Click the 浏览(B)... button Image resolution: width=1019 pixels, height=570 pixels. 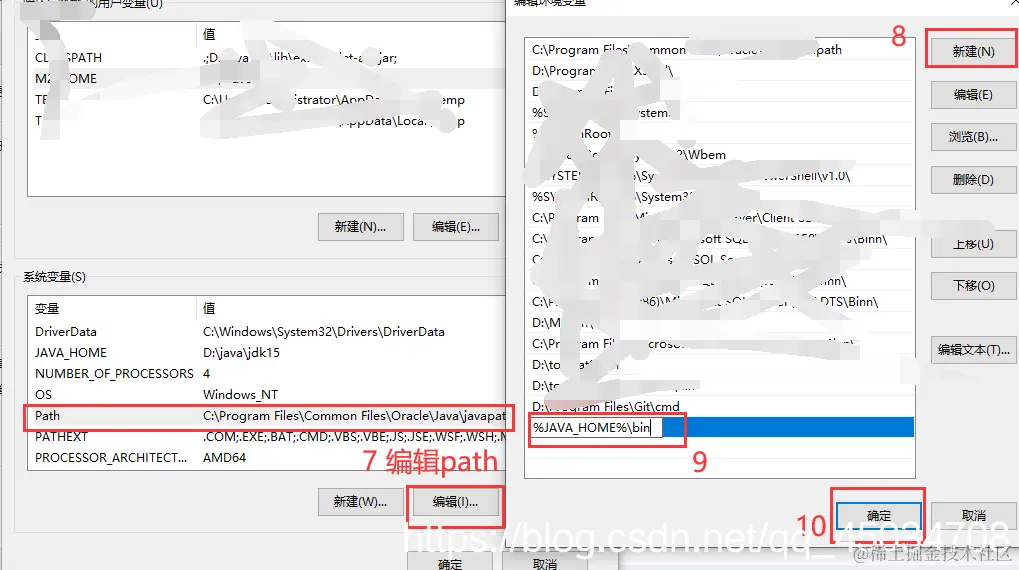973,137
